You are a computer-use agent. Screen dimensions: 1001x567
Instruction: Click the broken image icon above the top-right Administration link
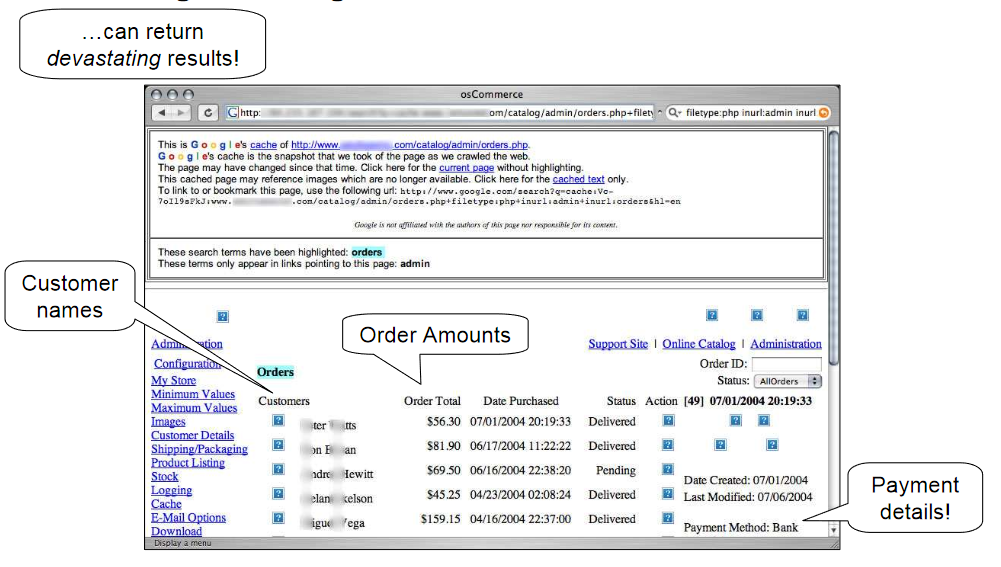pos(802,315)
